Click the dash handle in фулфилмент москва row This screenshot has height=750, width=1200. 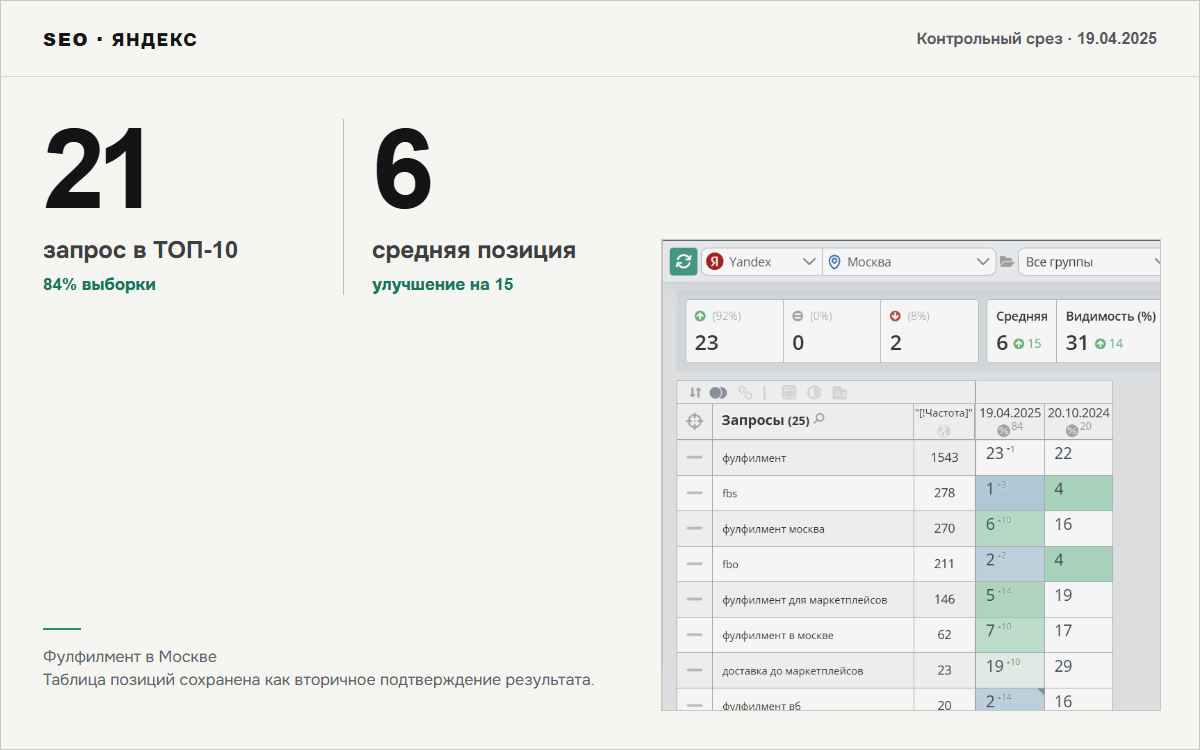click(695, 529)
